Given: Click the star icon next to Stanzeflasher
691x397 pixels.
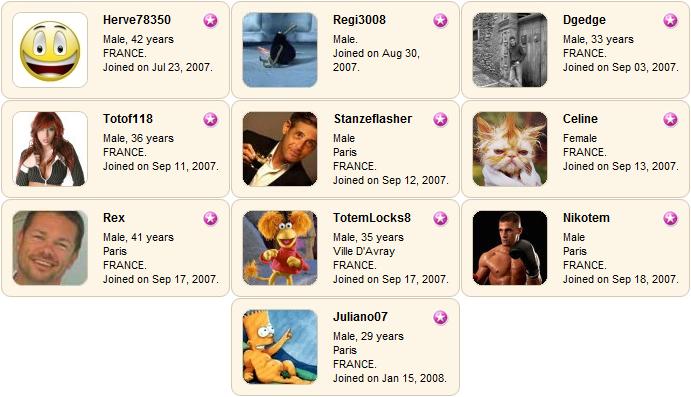Looking at the screenshot, I should coord(440,119).
